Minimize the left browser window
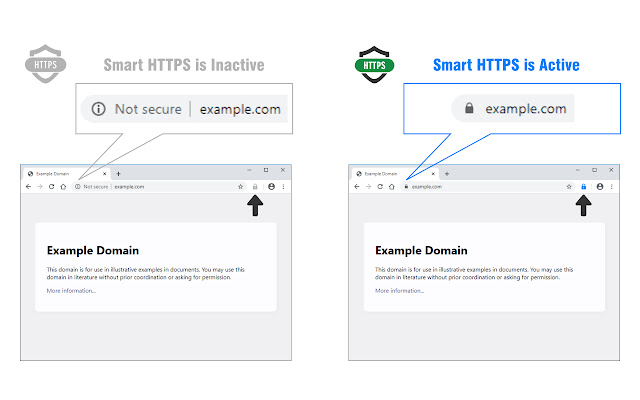 coord(249,170)
